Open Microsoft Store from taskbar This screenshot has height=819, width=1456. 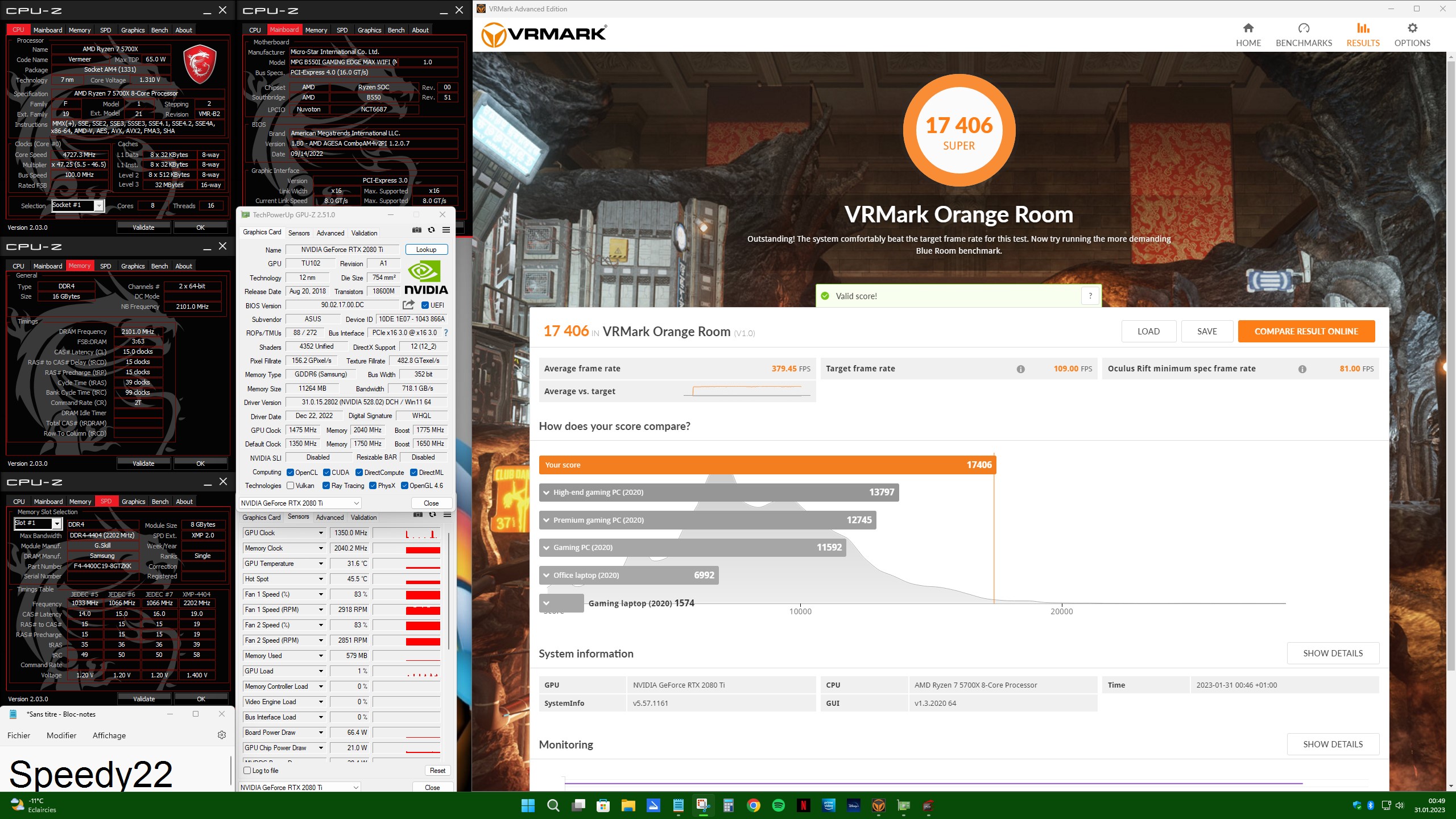(603, 805)
